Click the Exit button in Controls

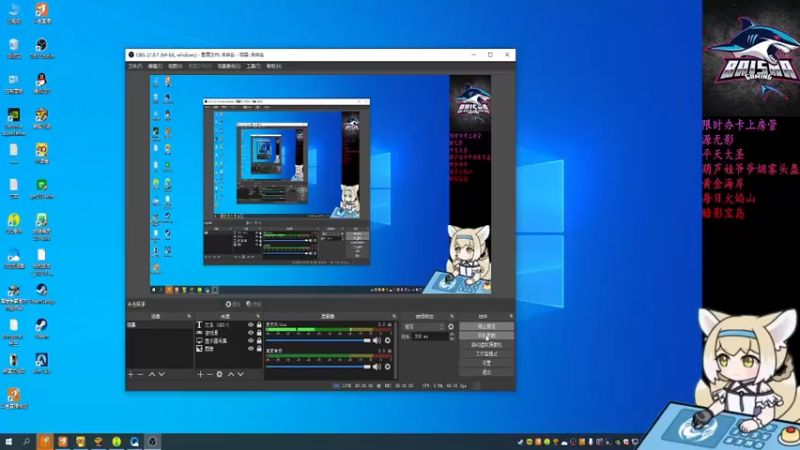486,372
